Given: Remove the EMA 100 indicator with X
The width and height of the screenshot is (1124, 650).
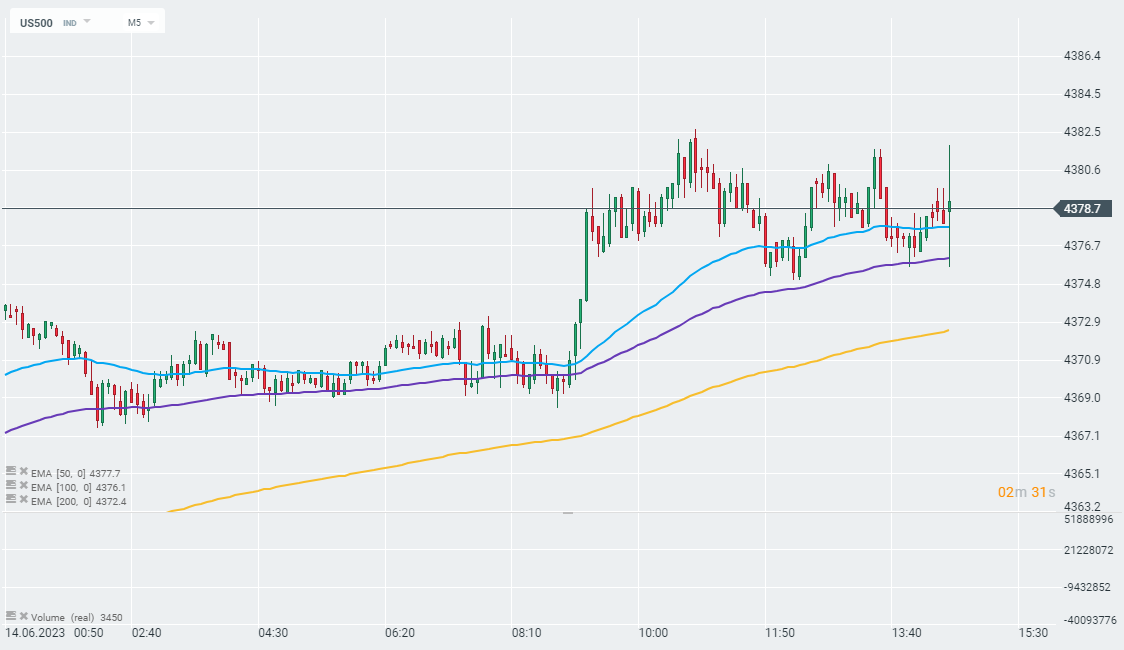Looking at the screenshot, I should click(23, 485).
